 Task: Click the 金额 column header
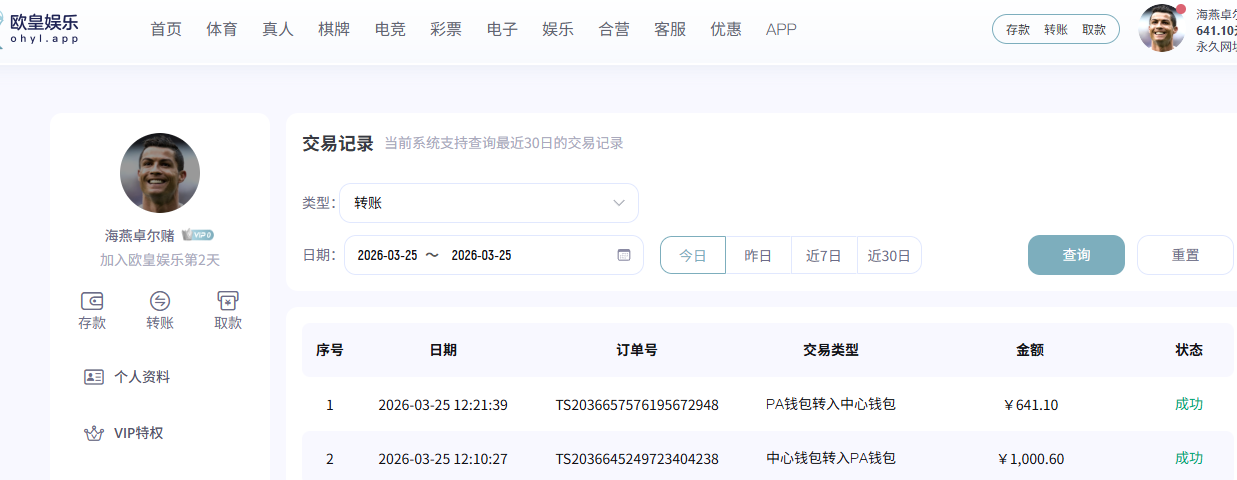(1030, 350)
